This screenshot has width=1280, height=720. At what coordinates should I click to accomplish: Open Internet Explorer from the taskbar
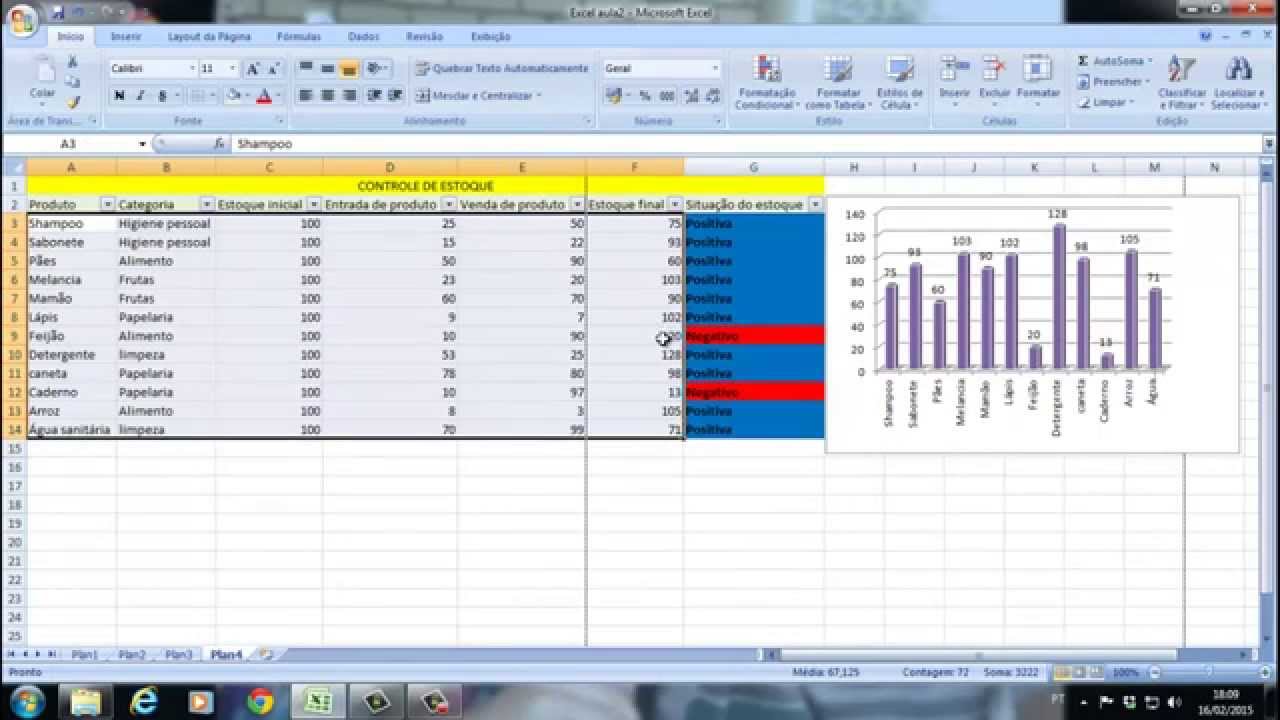(145, 701)
